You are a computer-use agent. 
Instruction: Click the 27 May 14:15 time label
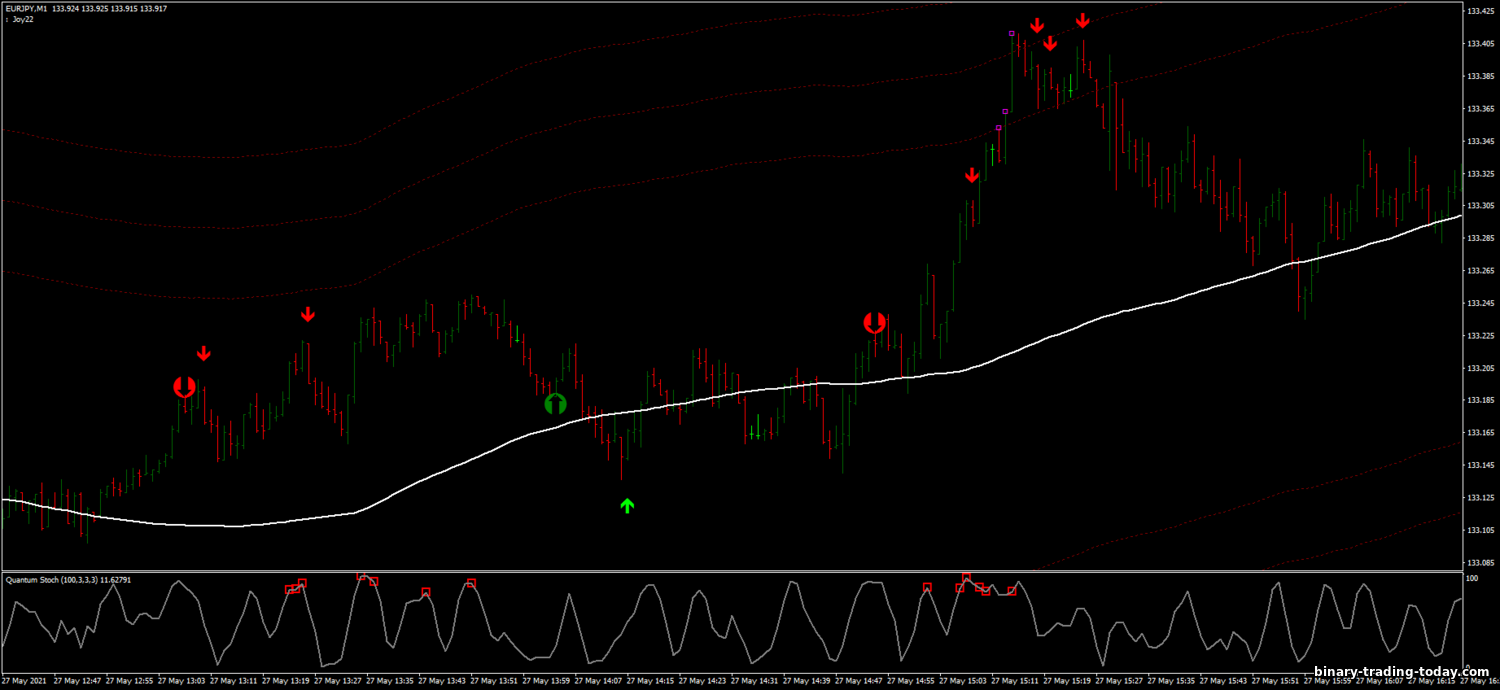tap(650, 681)
